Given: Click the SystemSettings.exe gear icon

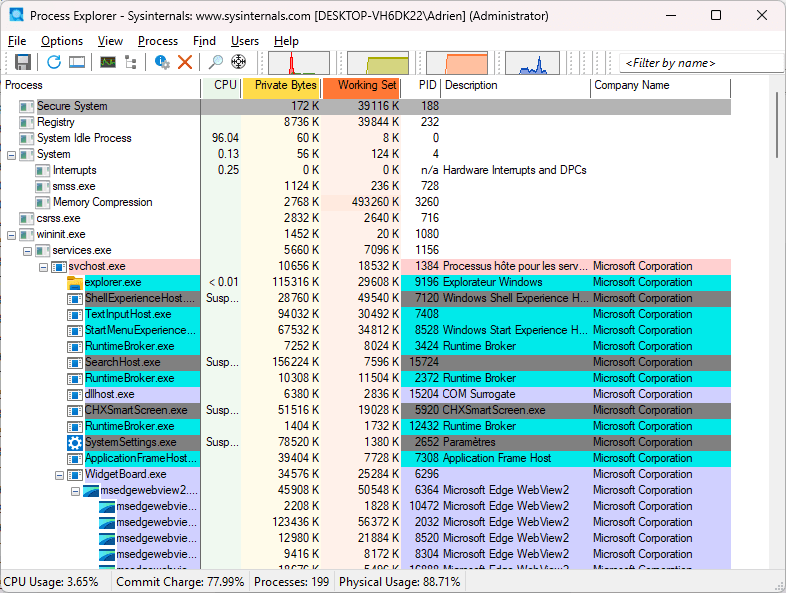Looking at the screenshot, I should (x=75, y=443).
